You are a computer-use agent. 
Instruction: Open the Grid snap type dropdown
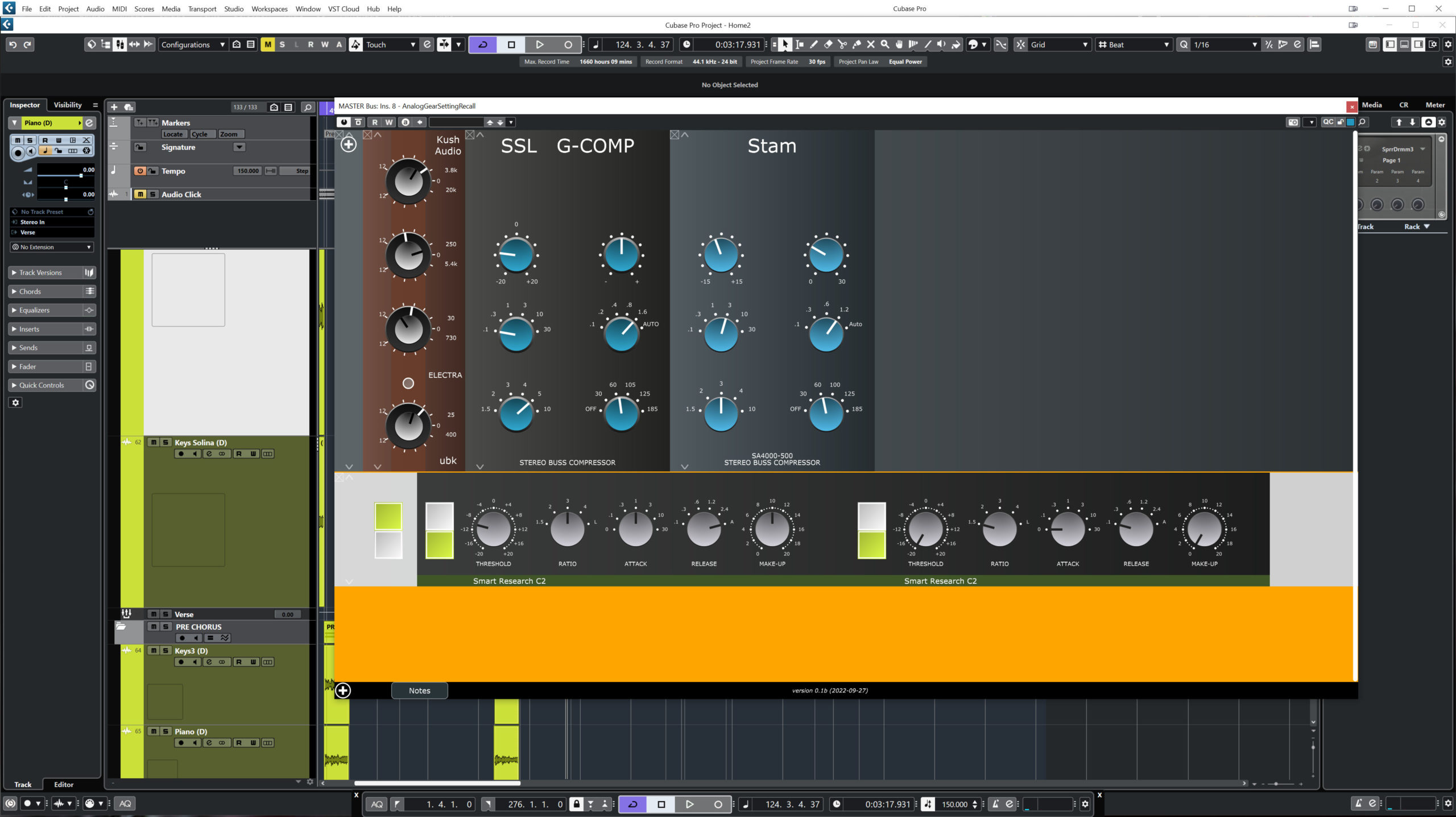[x=1059, y=44]
